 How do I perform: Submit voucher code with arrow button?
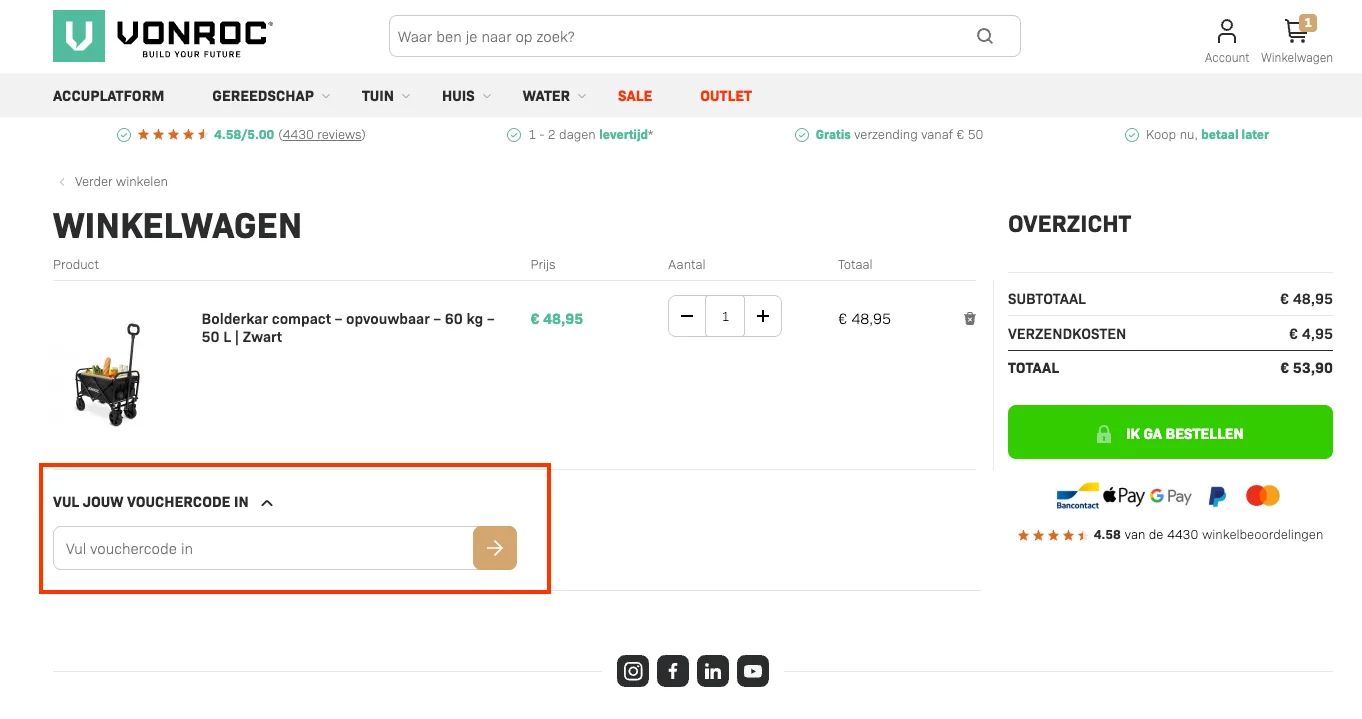point(495,548)
